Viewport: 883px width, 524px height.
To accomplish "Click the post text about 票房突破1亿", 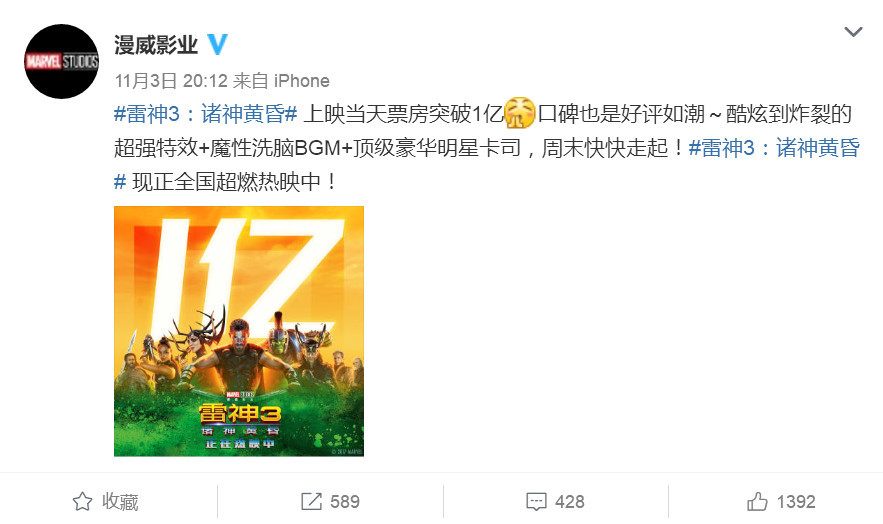I will 403,114.
